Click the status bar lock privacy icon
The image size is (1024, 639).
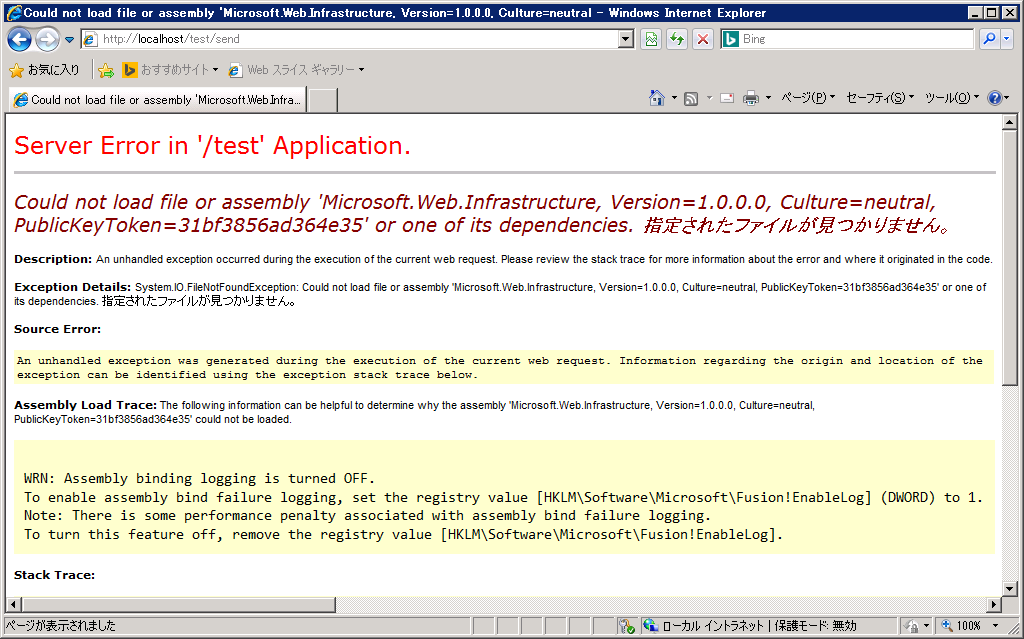click(912, 626)
